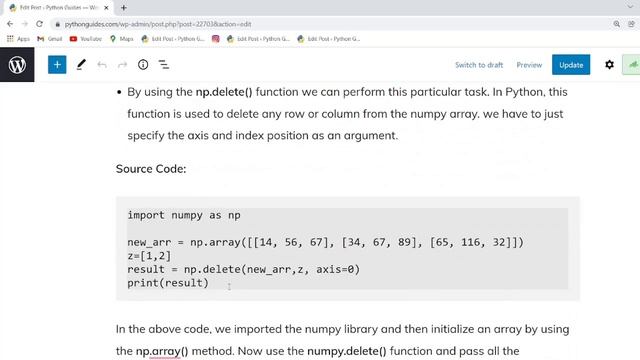
Task: Select the Edit Post browser tab
Action: pyautogui.click(x=60, y=7)
